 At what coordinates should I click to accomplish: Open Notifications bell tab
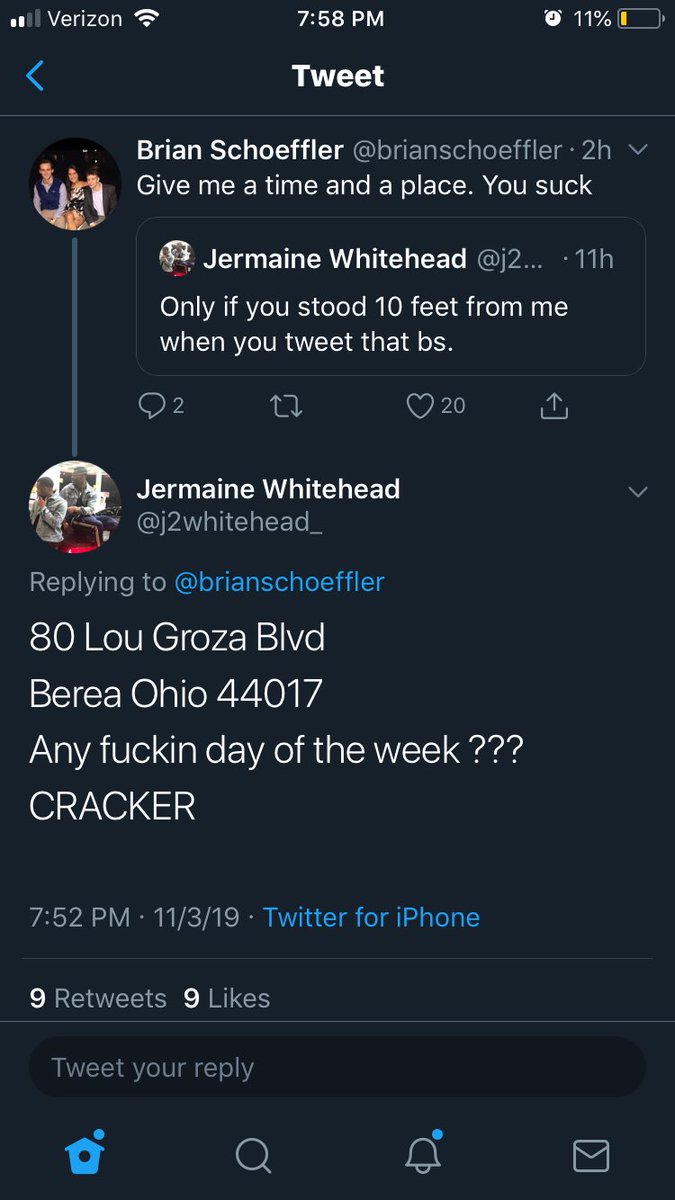point(422,1154)
